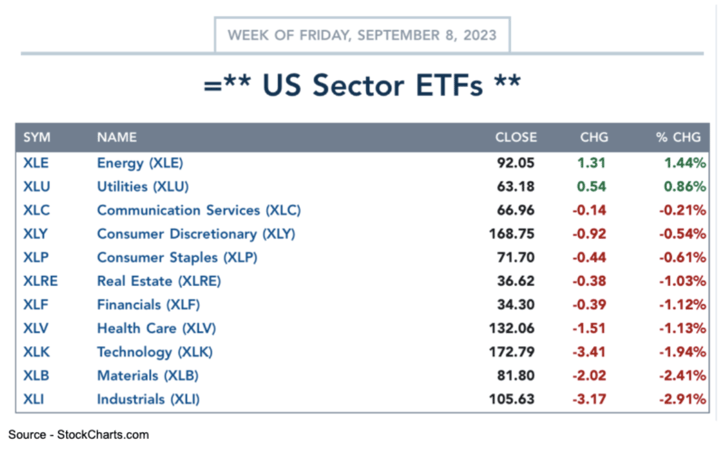Open the XLE symbol link

36,163
